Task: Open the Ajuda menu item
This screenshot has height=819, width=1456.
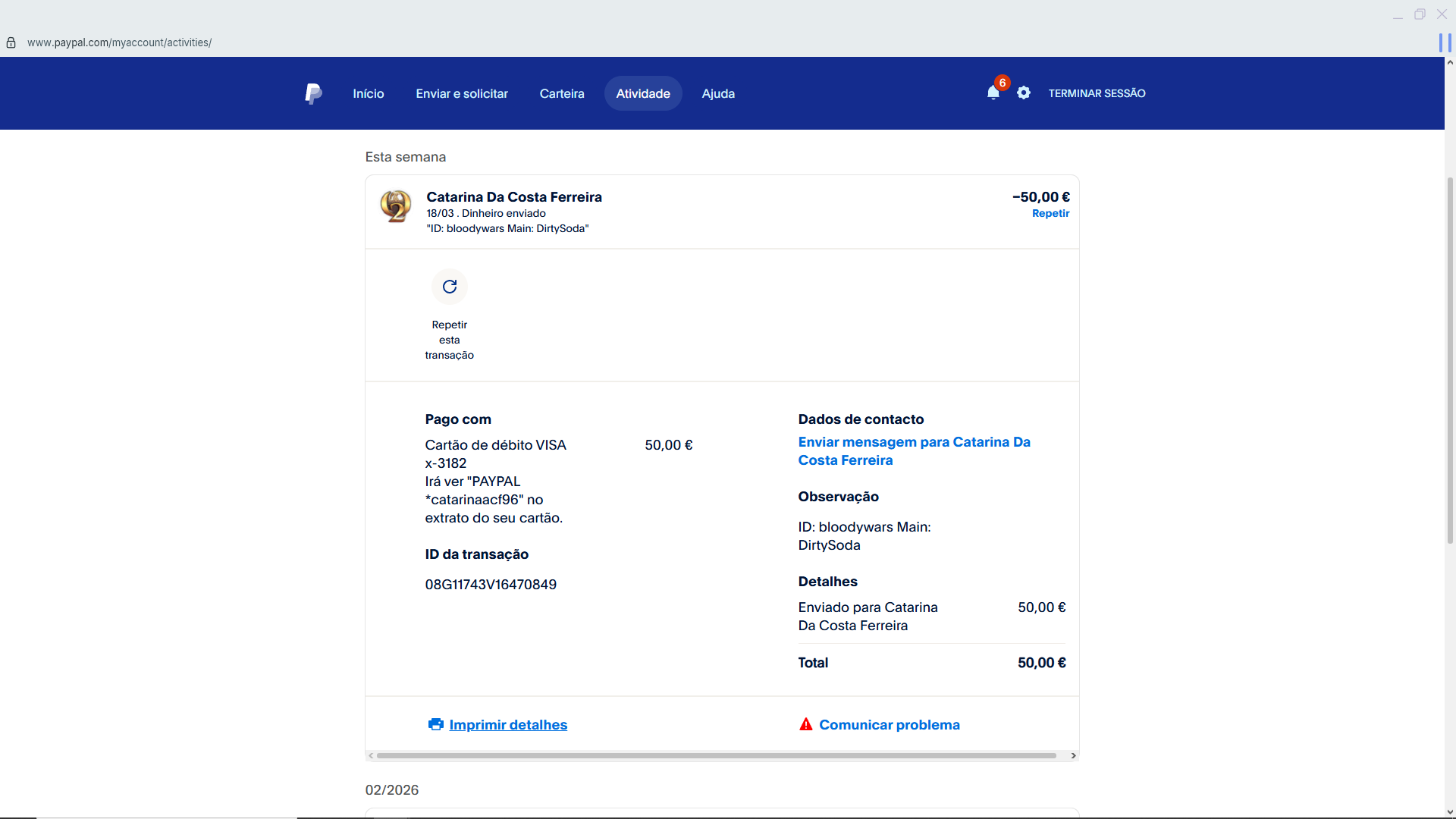Action: pyautogui.click(x=718, y=93)
